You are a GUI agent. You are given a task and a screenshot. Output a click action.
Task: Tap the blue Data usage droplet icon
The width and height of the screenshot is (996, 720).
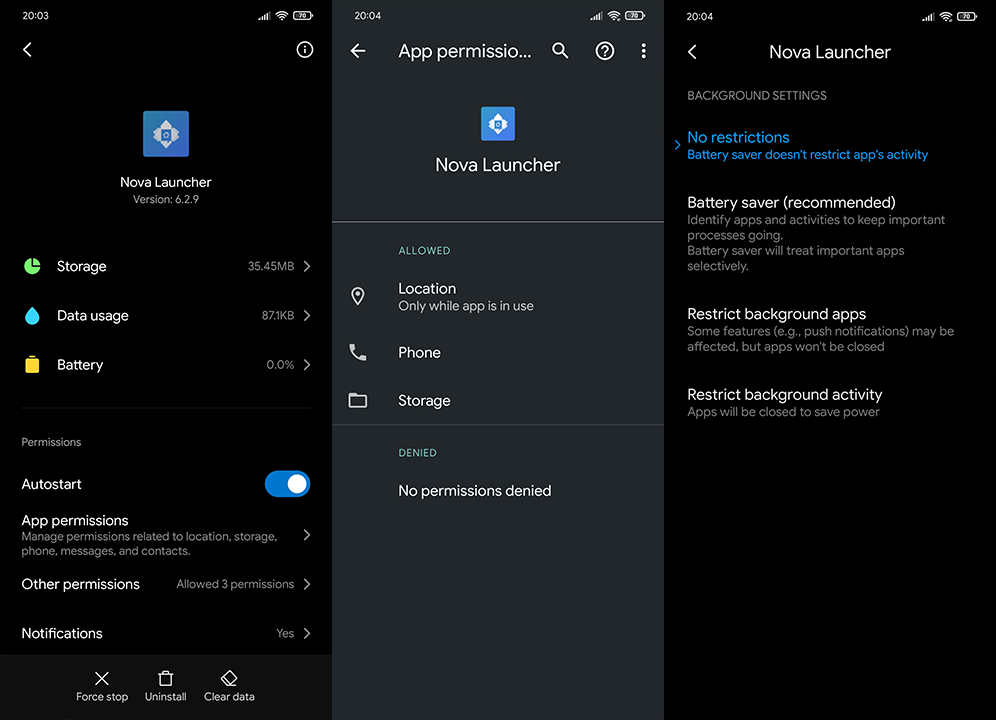tap(32, 316)
